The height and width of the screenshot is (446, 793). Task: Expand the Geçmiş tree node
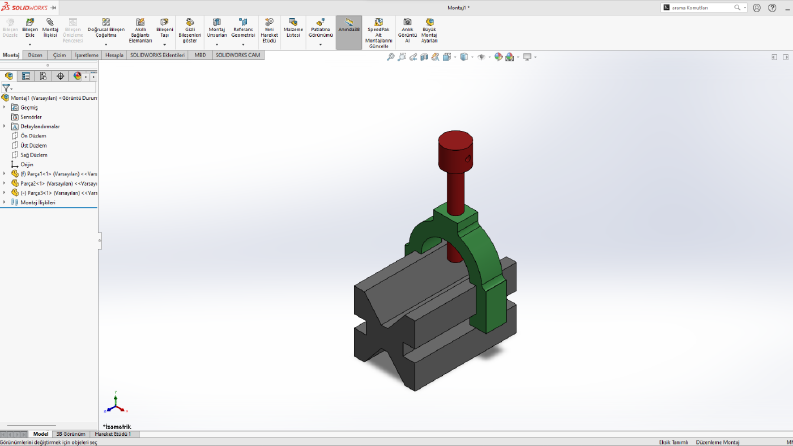(x=4, y=107)
